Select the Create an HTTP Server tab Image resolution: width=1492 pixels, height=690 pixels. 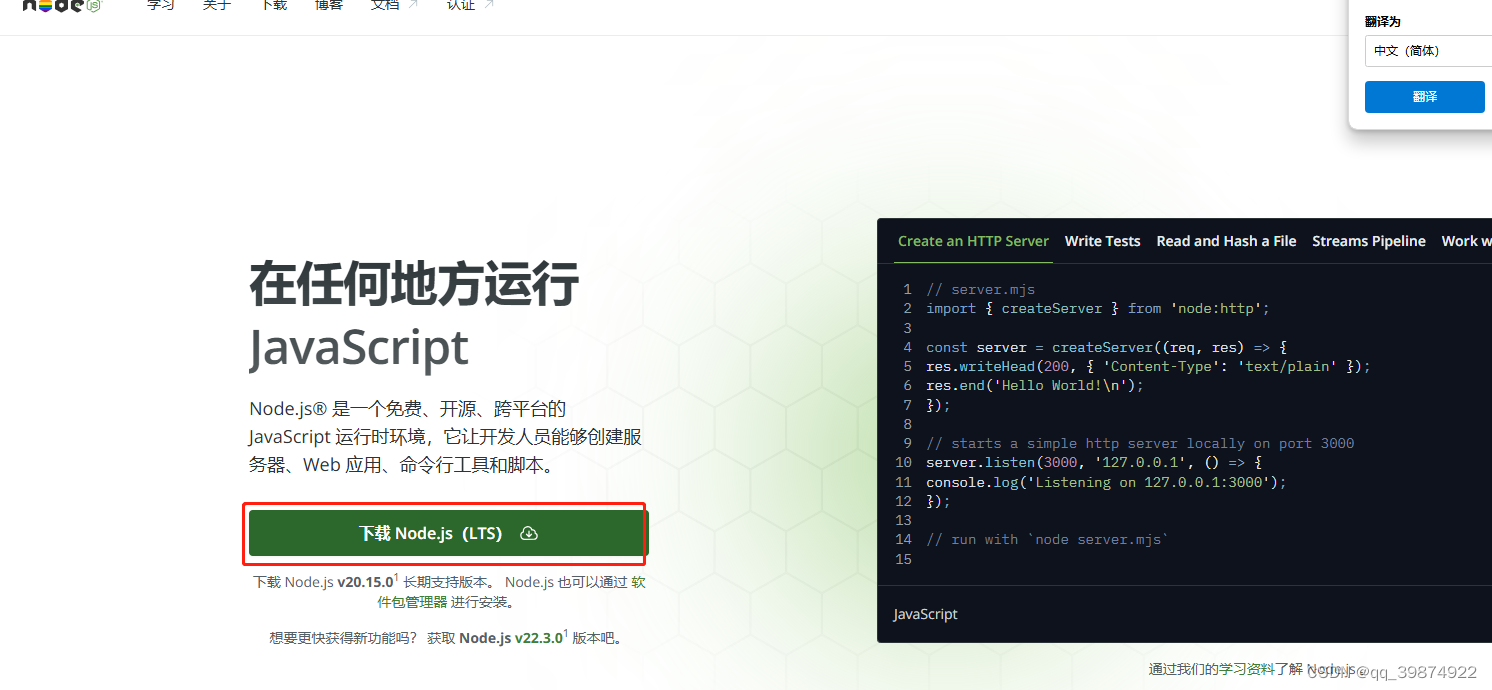(973, 241)
